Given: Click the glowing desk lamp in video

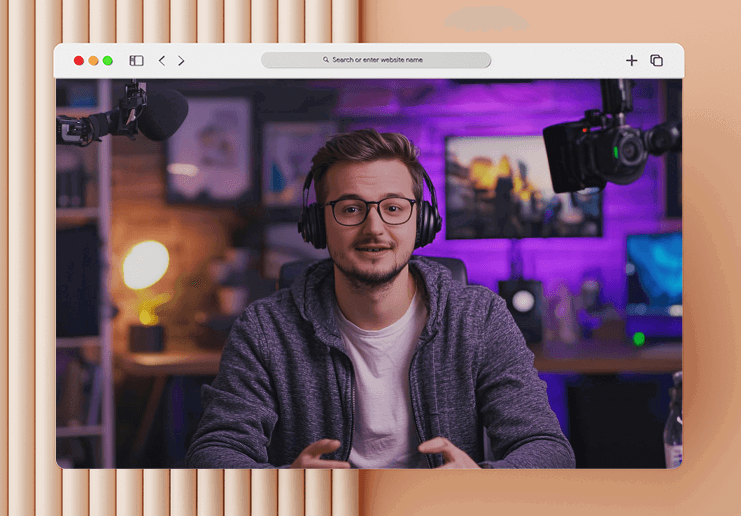Looking at the screenshot, I should [146, 267].
